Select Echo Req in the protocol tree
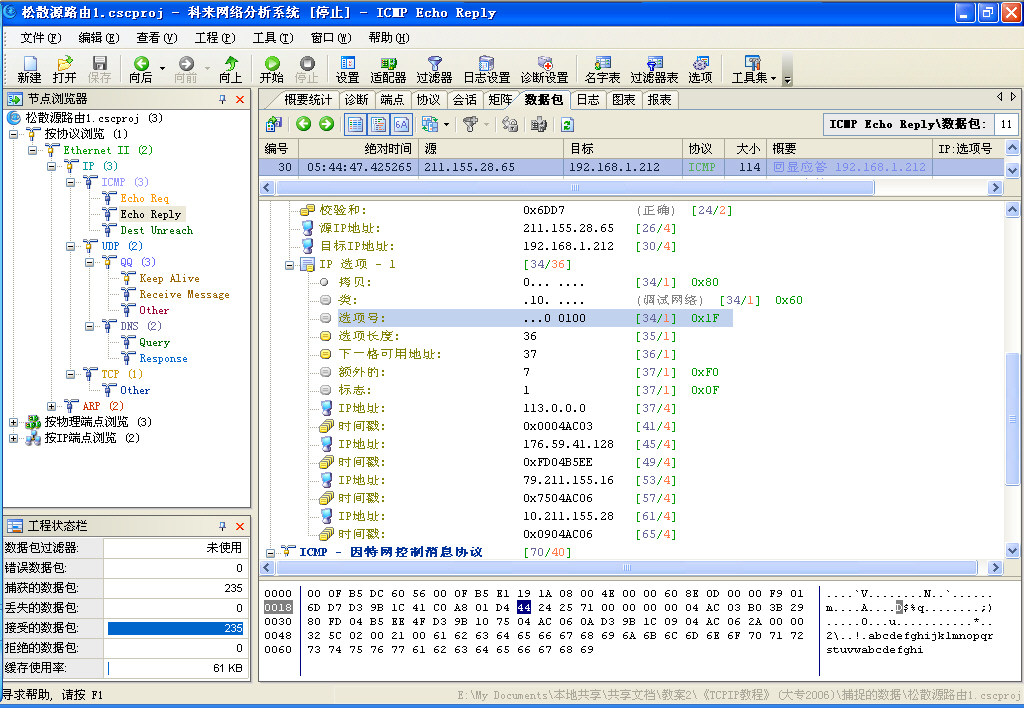1024x708 pixels. 144,198
